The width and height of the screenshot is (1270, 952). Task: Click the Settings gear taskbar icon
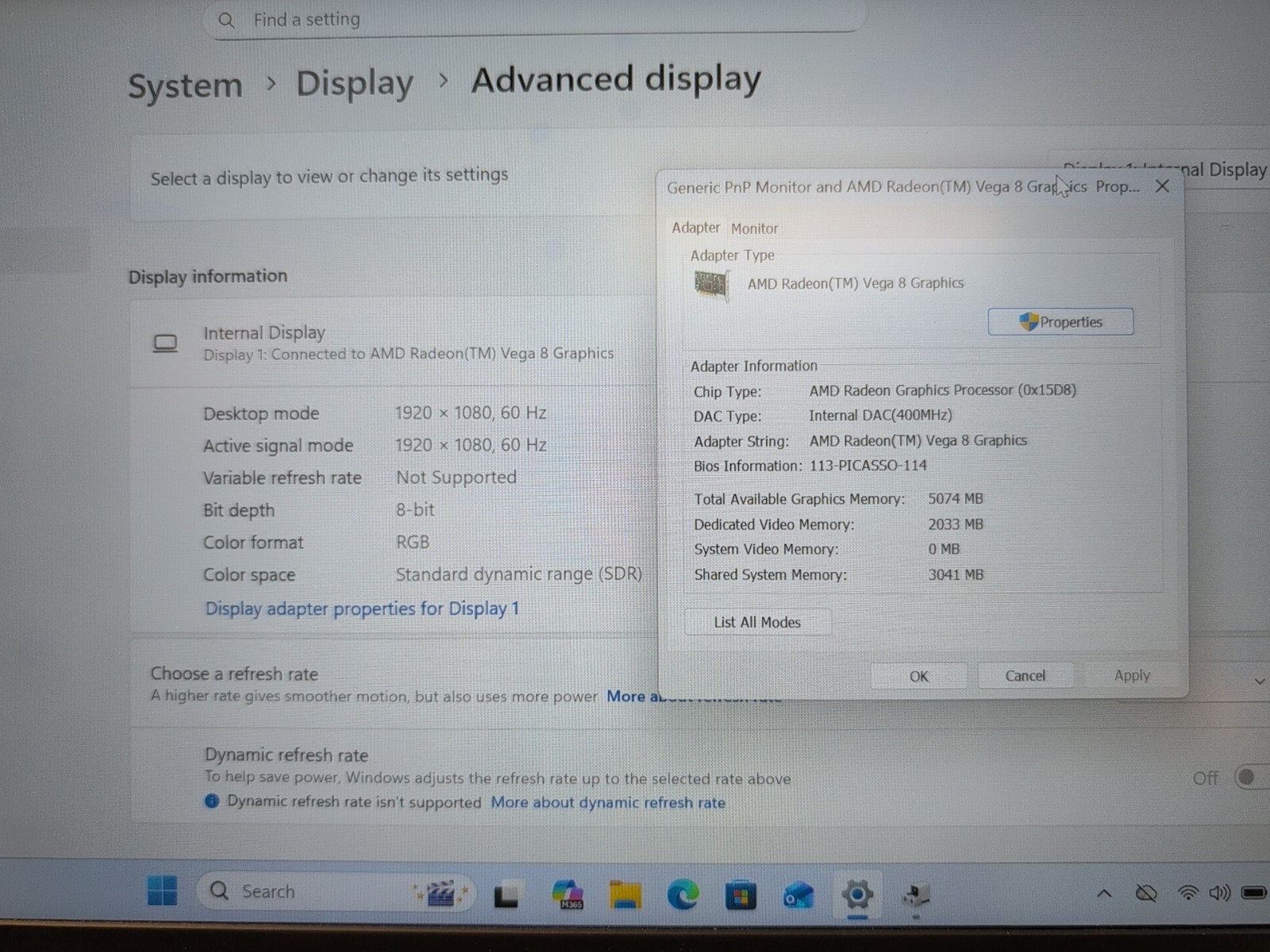pos(857,896)
